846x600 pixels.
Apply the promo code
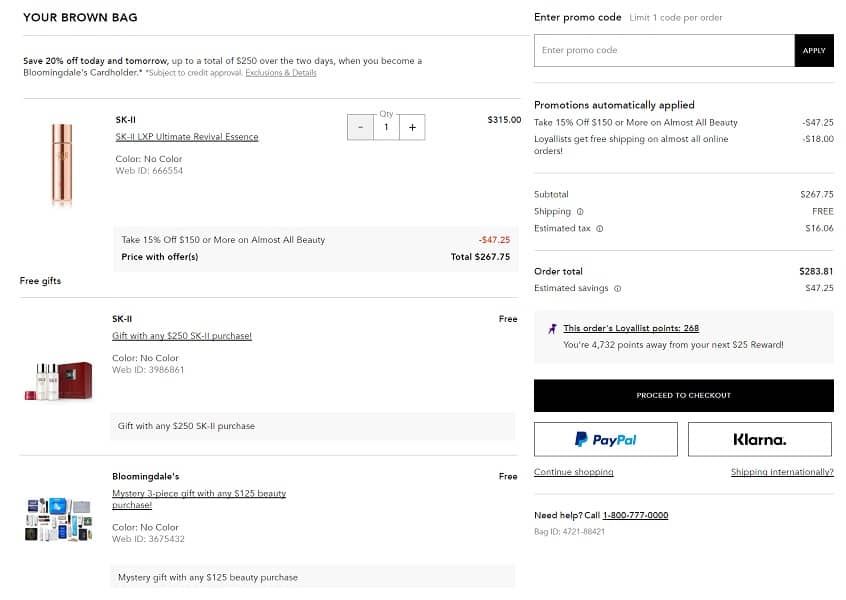813,50
